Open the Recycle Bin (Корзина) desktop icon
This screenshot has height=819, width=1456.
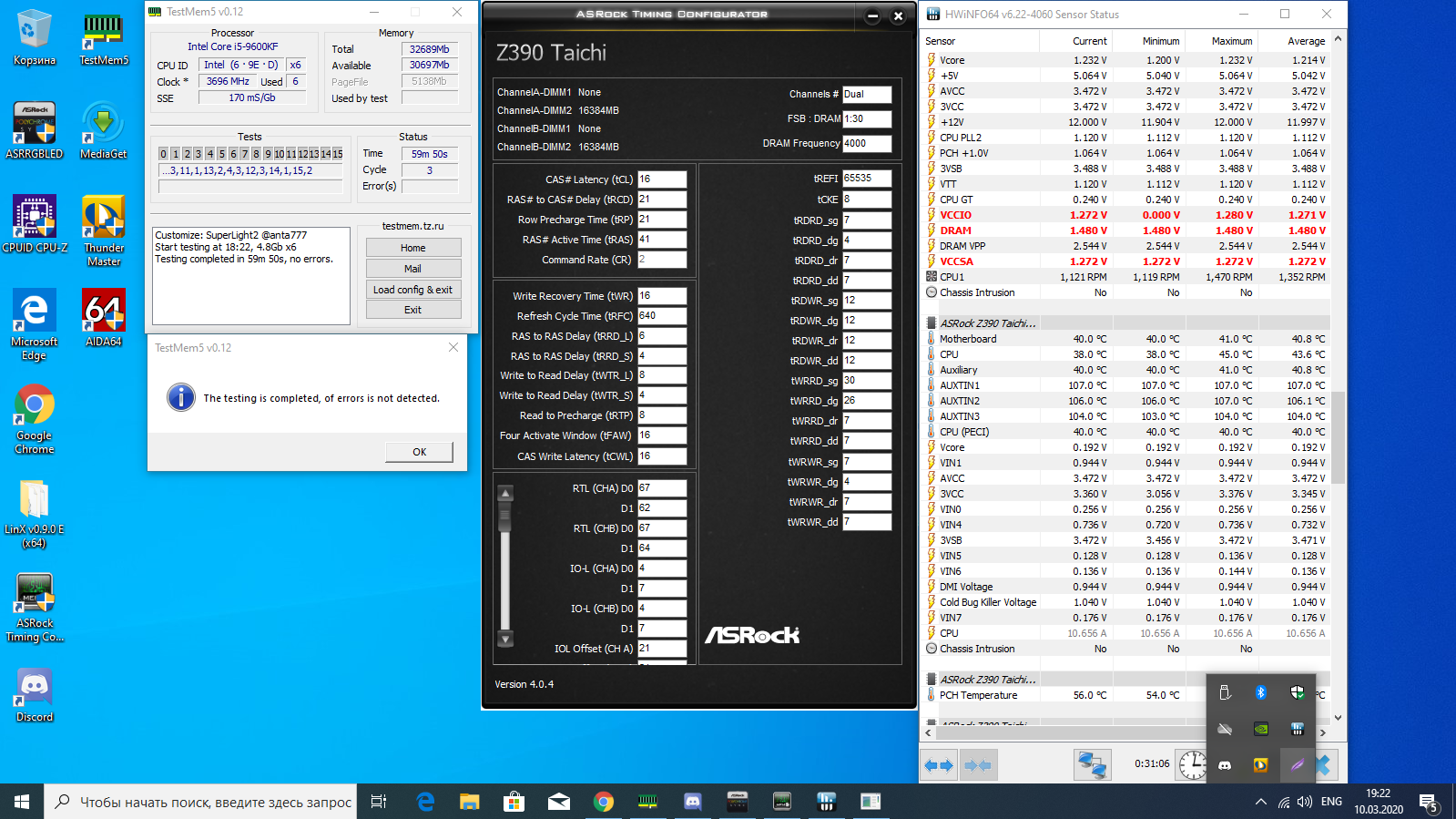(35, 38)
